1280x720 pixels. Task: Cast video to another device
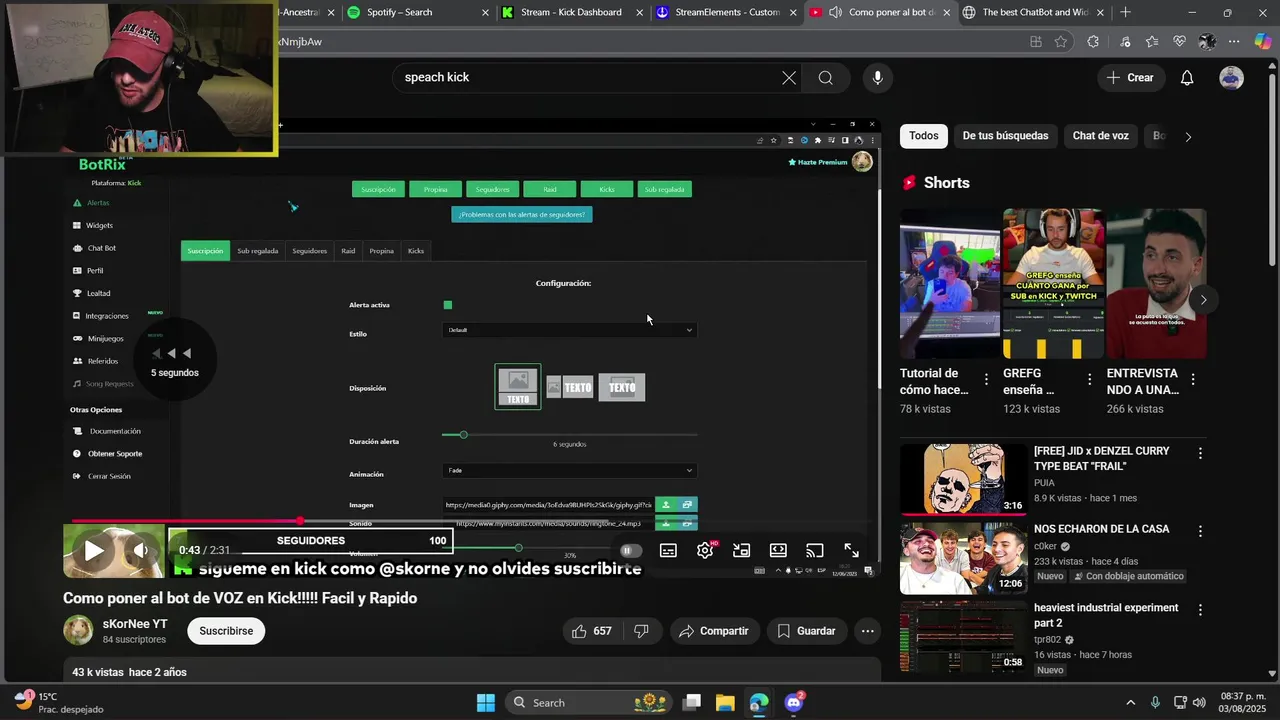(x=815, y=550)
